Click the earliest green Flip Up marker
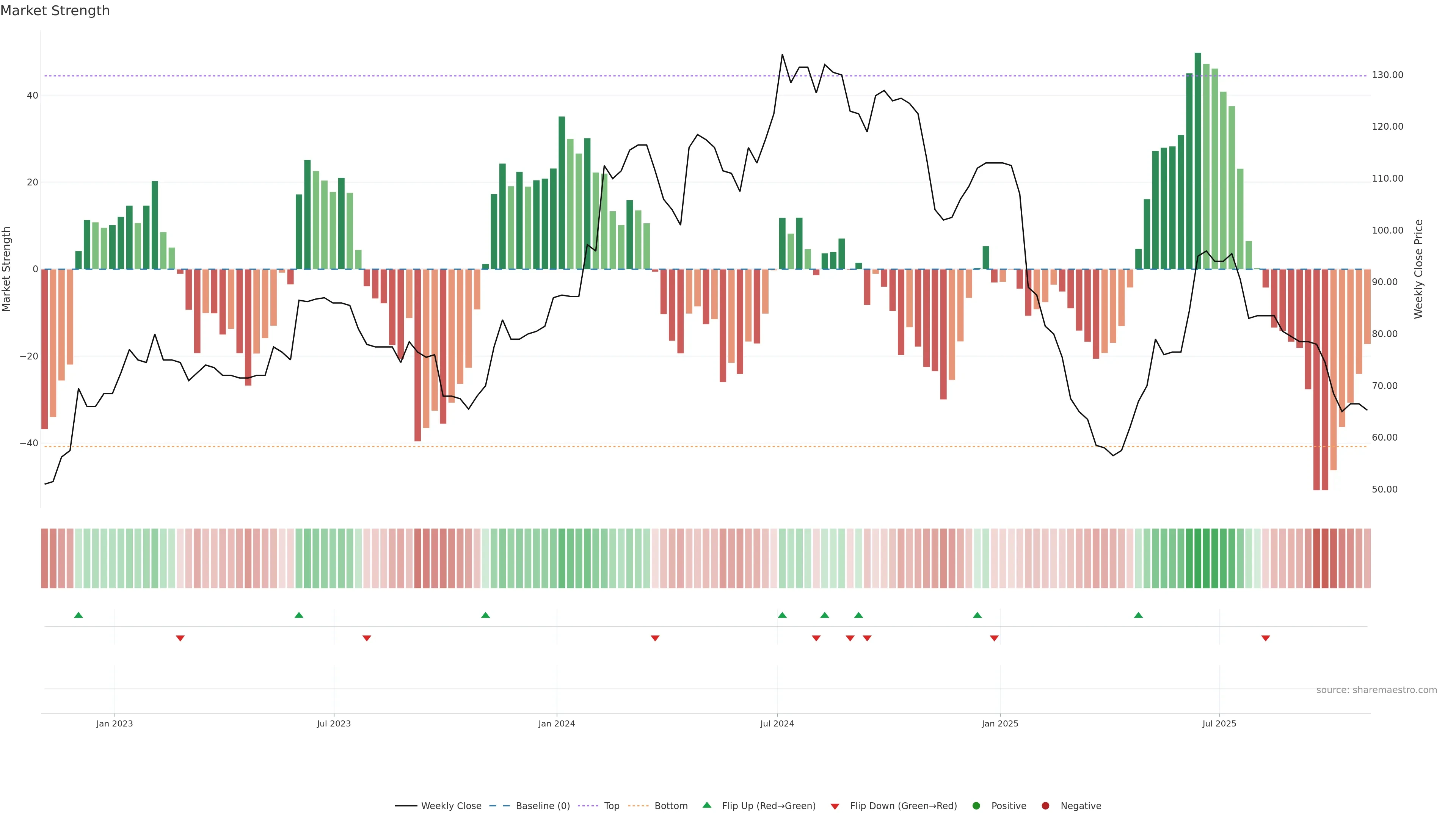Viewport: 1456px width, 819px height. pyautogui.click(x=78, y=615)
